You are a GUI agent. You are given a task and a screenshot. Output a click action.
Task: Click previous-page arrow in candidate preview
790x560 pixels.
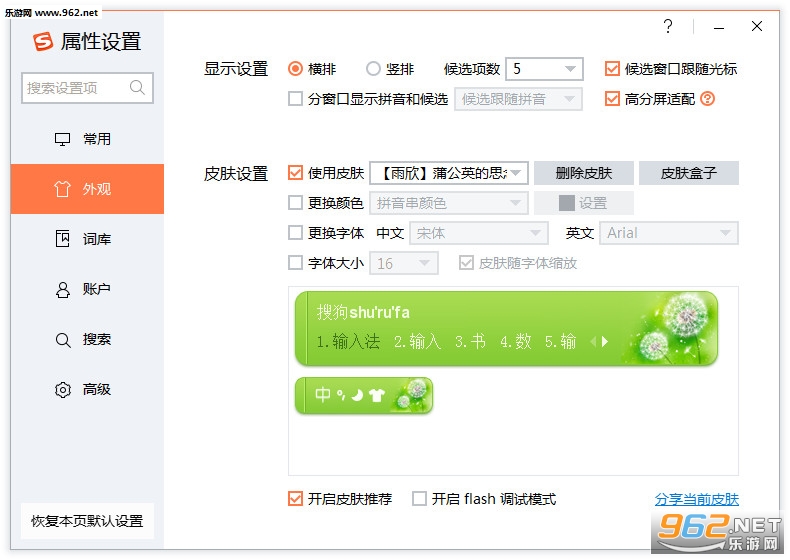coord(593,342)
